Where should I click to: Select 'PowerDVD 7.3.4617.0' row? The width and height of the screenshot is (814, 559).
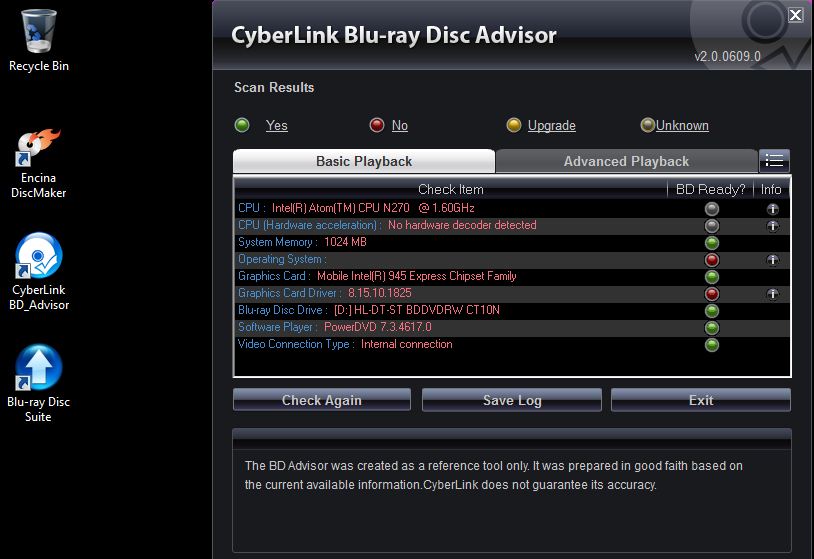point(512,328)
